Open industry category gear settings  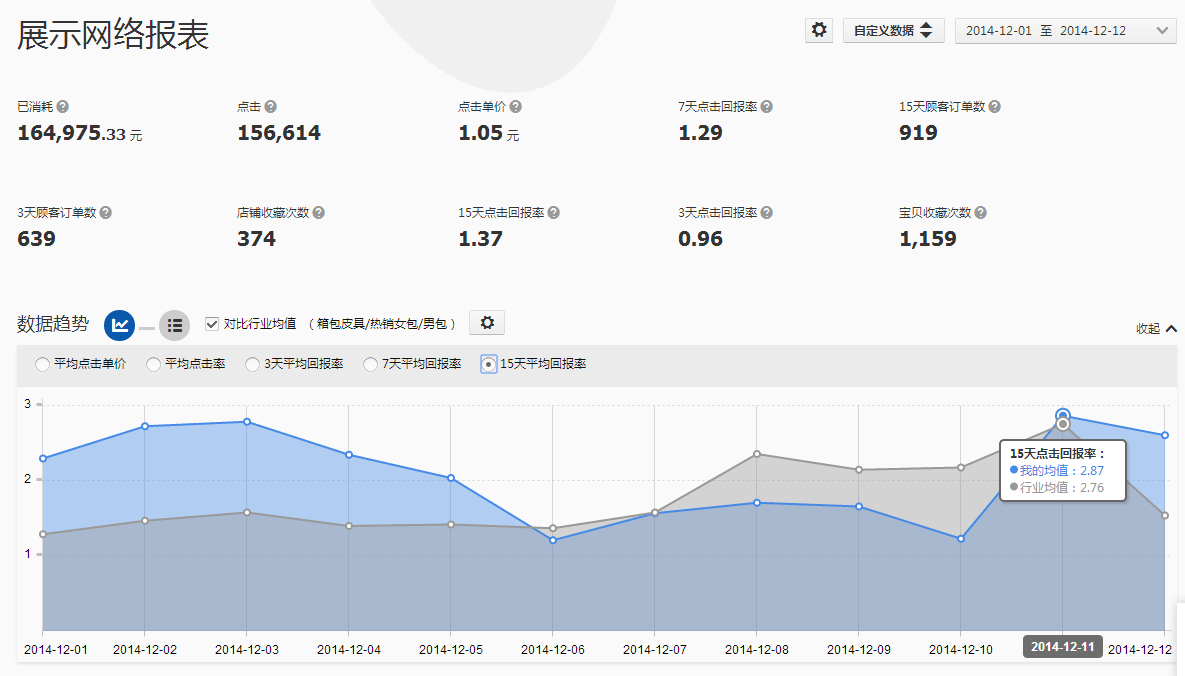coord(487,322)
